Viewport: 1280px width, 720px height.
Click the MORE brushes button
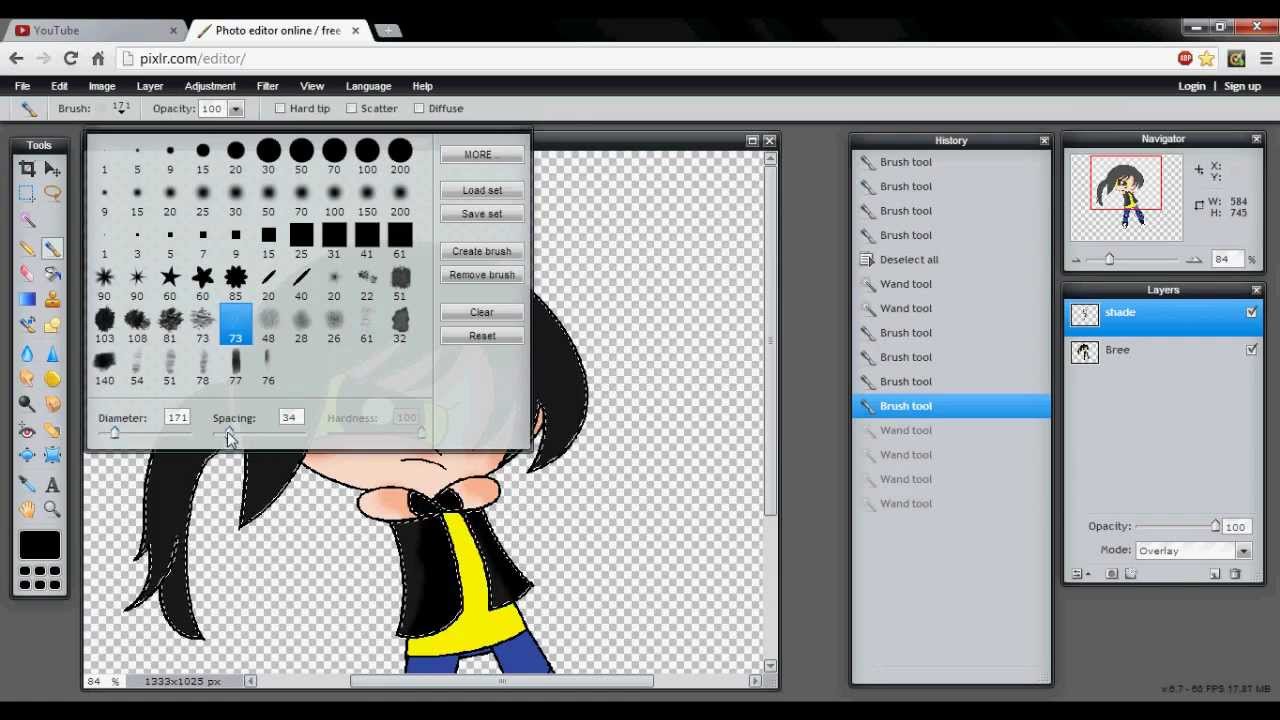[x=482, y=155]
